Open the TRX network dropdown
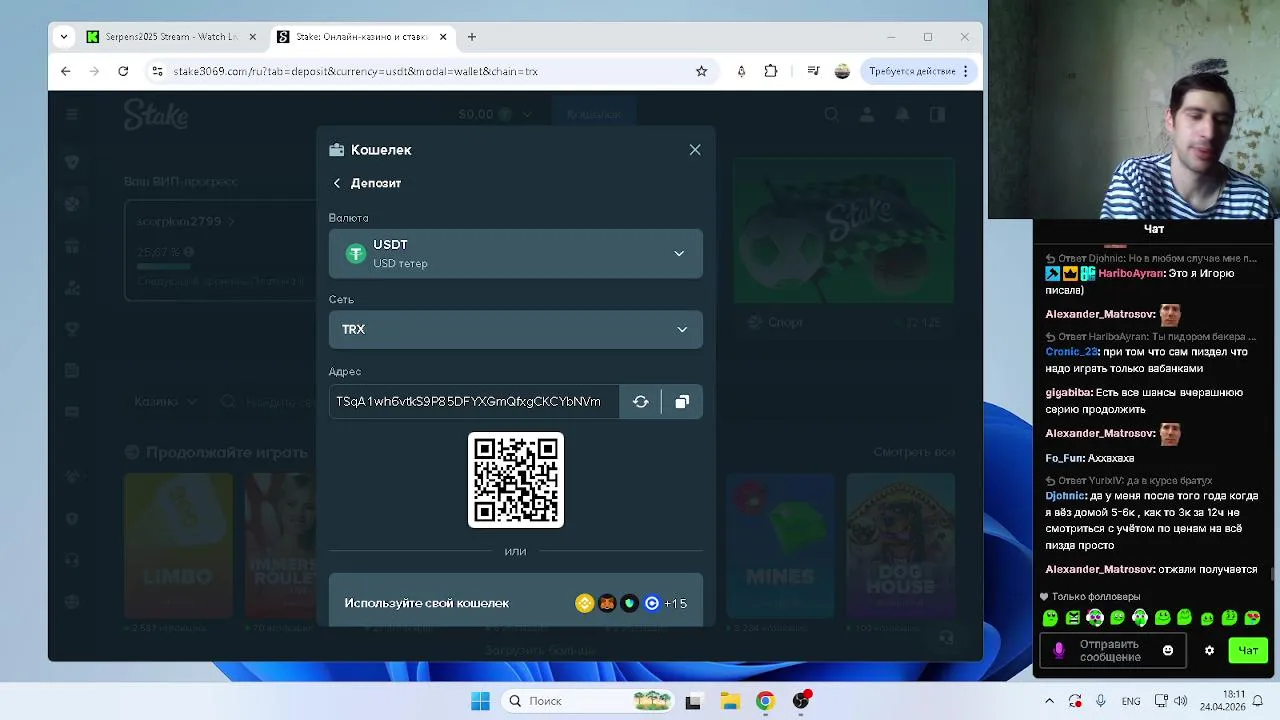The height and width of the screenshot is (720, 1280). click(x=516, y=329)
